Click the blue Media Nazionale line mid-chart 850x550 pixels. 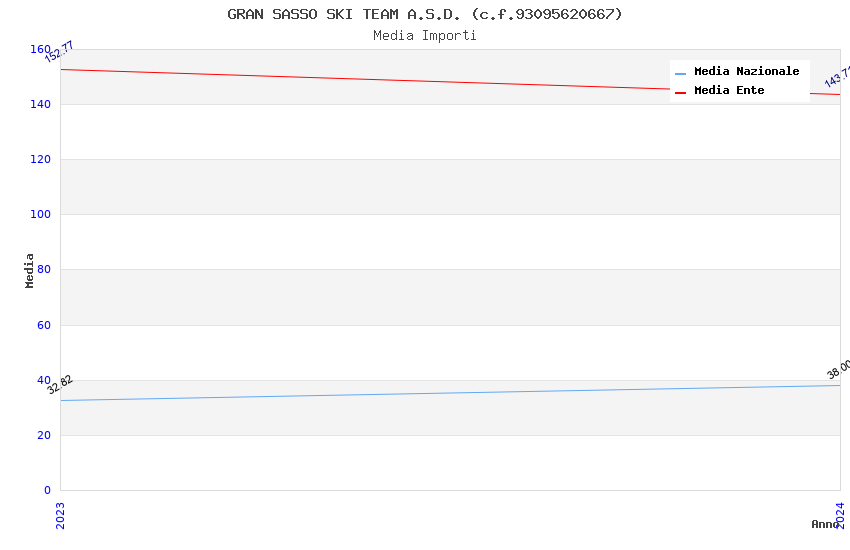point(450,393)
